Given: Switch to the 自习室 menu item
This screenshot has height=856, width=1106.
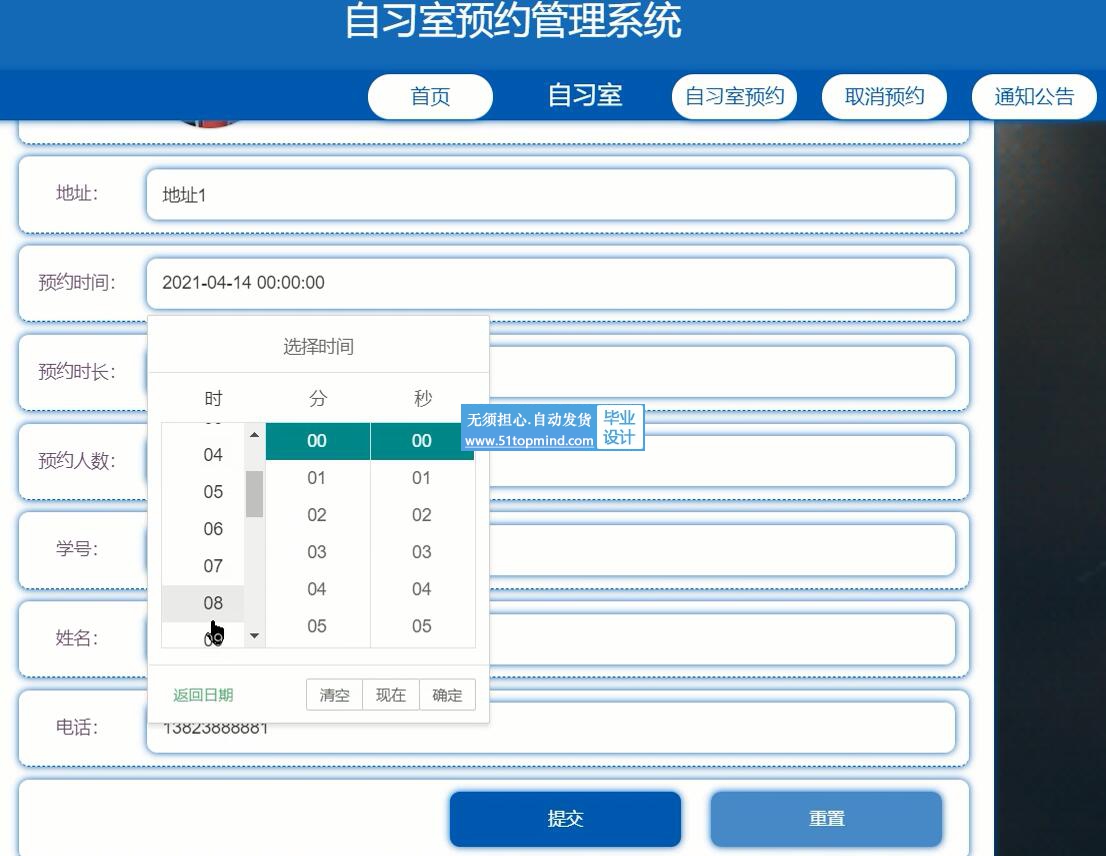Looking at the screenshot, I should point(585,95).
